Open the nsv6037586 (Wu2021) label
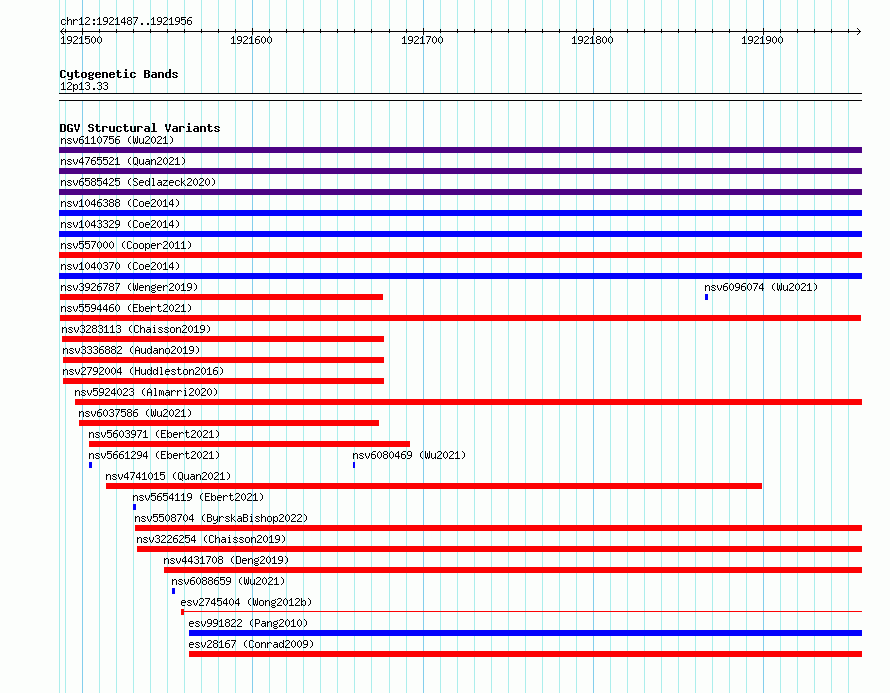890x693 pixels. click(135, 413)
